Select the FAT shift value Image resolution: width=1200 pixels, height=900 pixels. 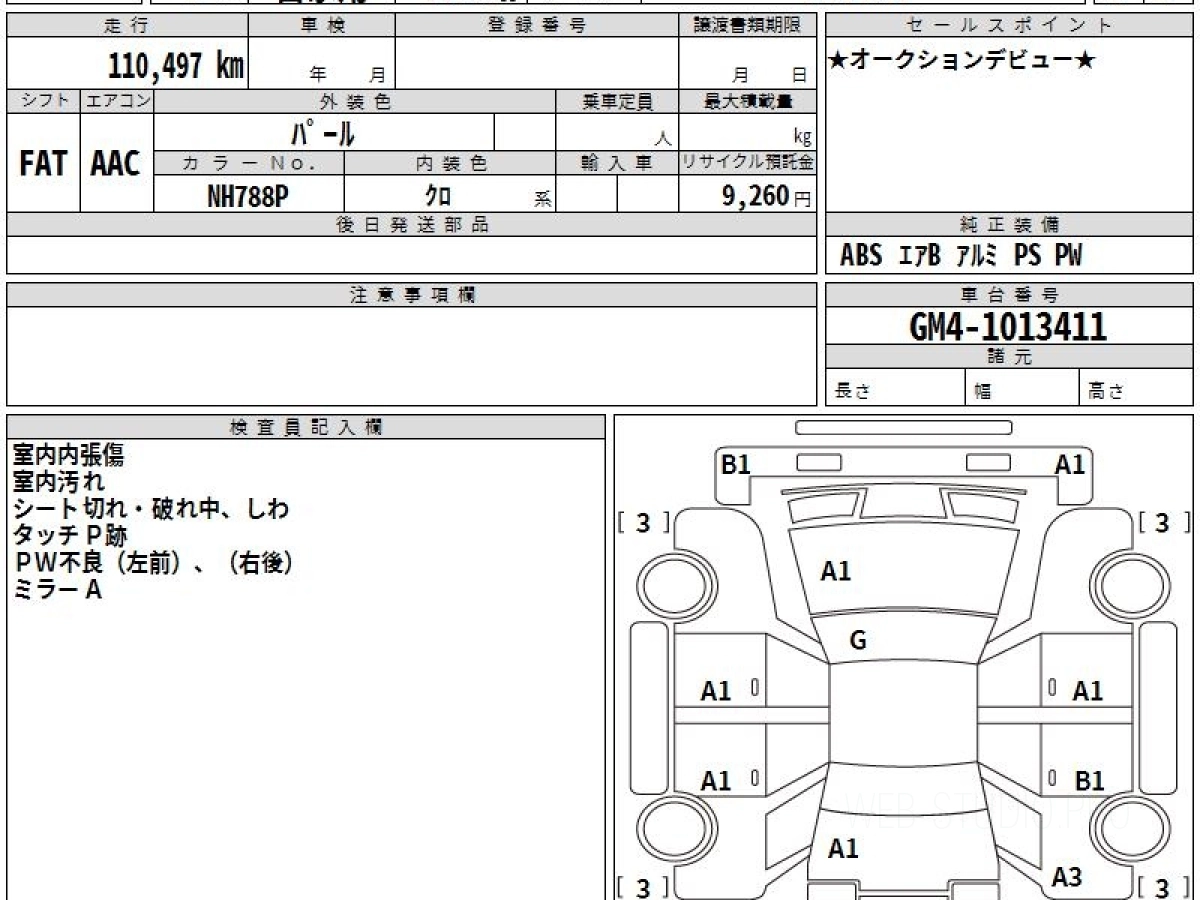coord(43,163)
